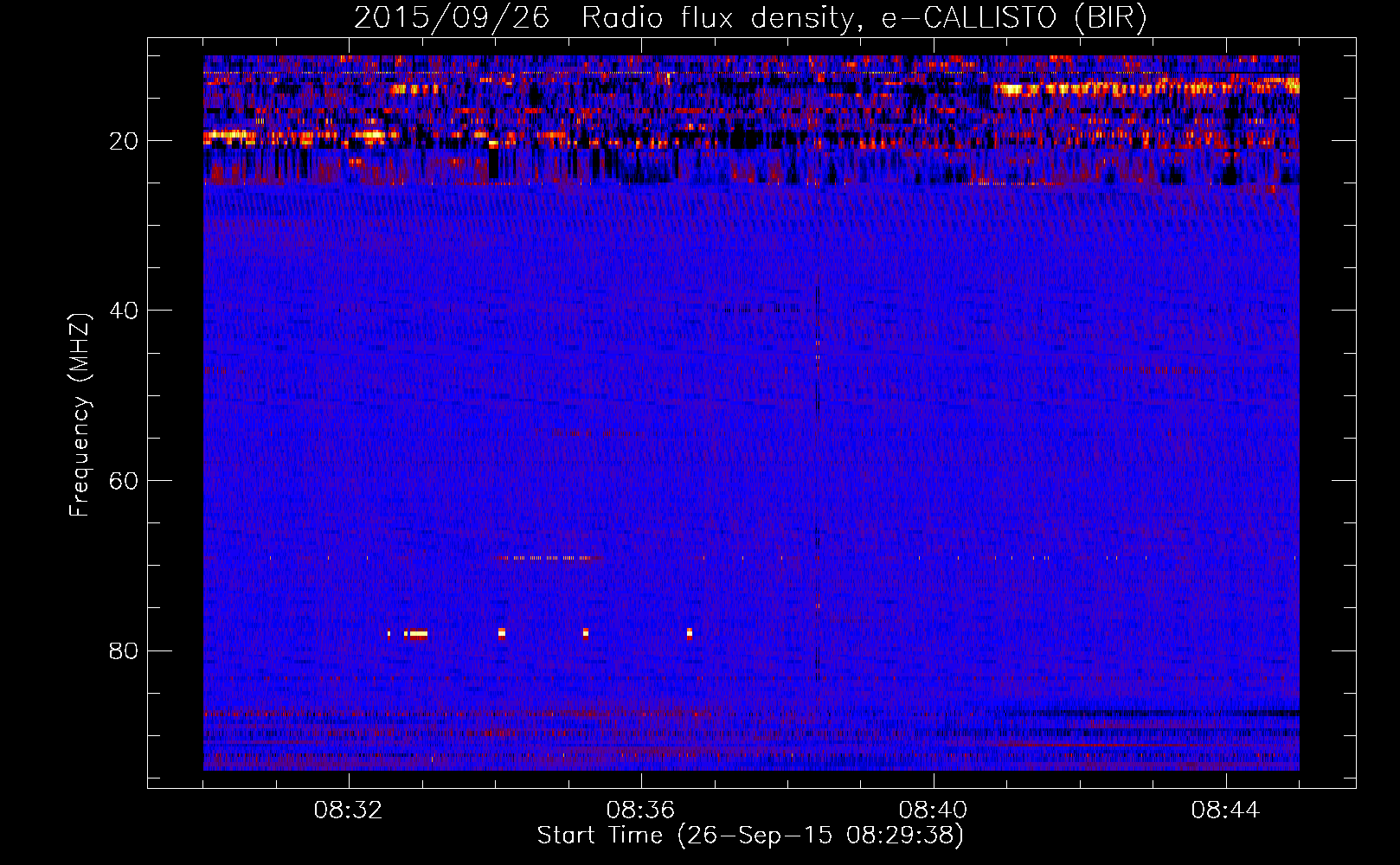Click the 08:40 time axis label

[x=933, y=811]
